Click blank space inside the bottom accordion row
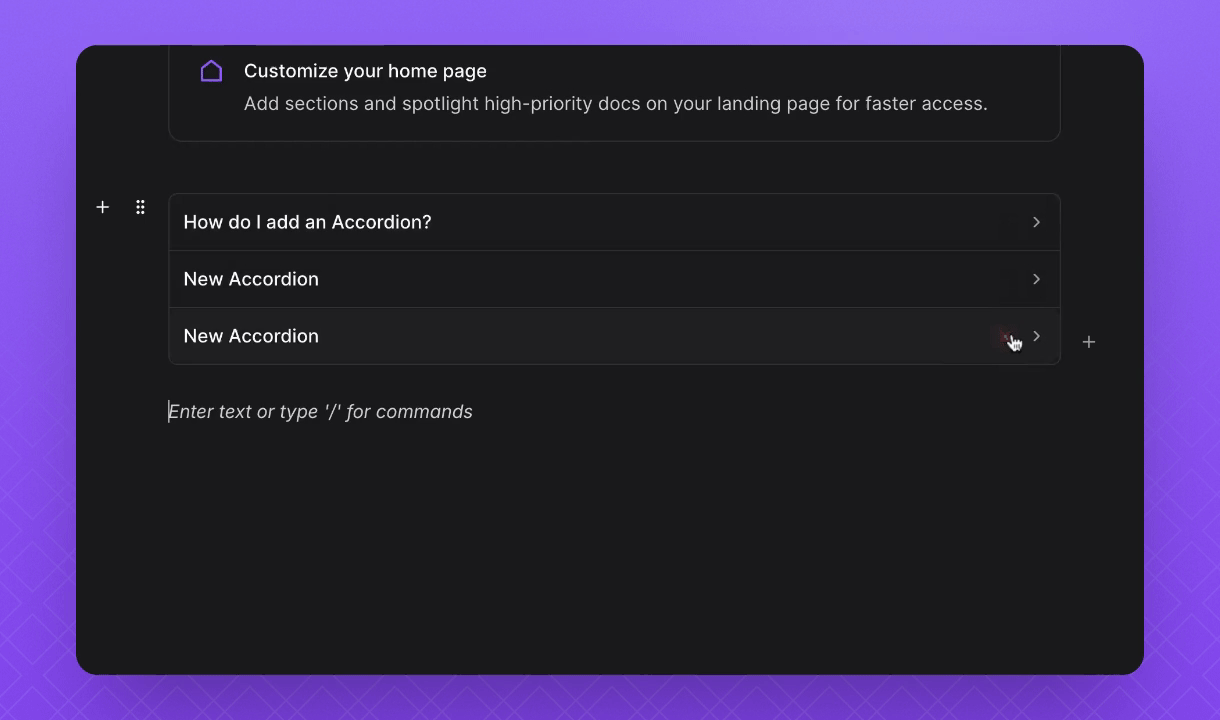Screen dimensions: 1220x720 point(650,336)
